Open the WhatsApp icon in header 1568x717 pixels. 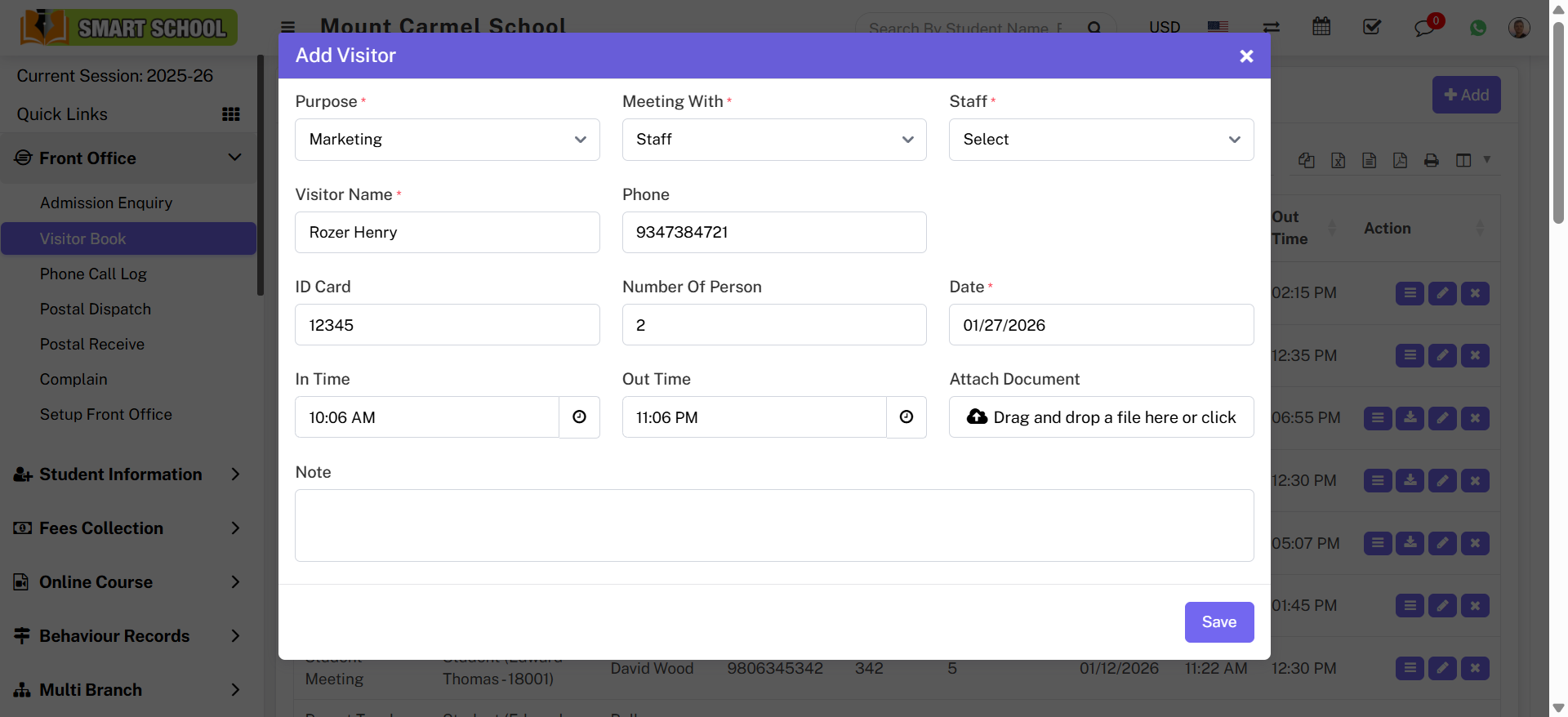point(1477,28)
